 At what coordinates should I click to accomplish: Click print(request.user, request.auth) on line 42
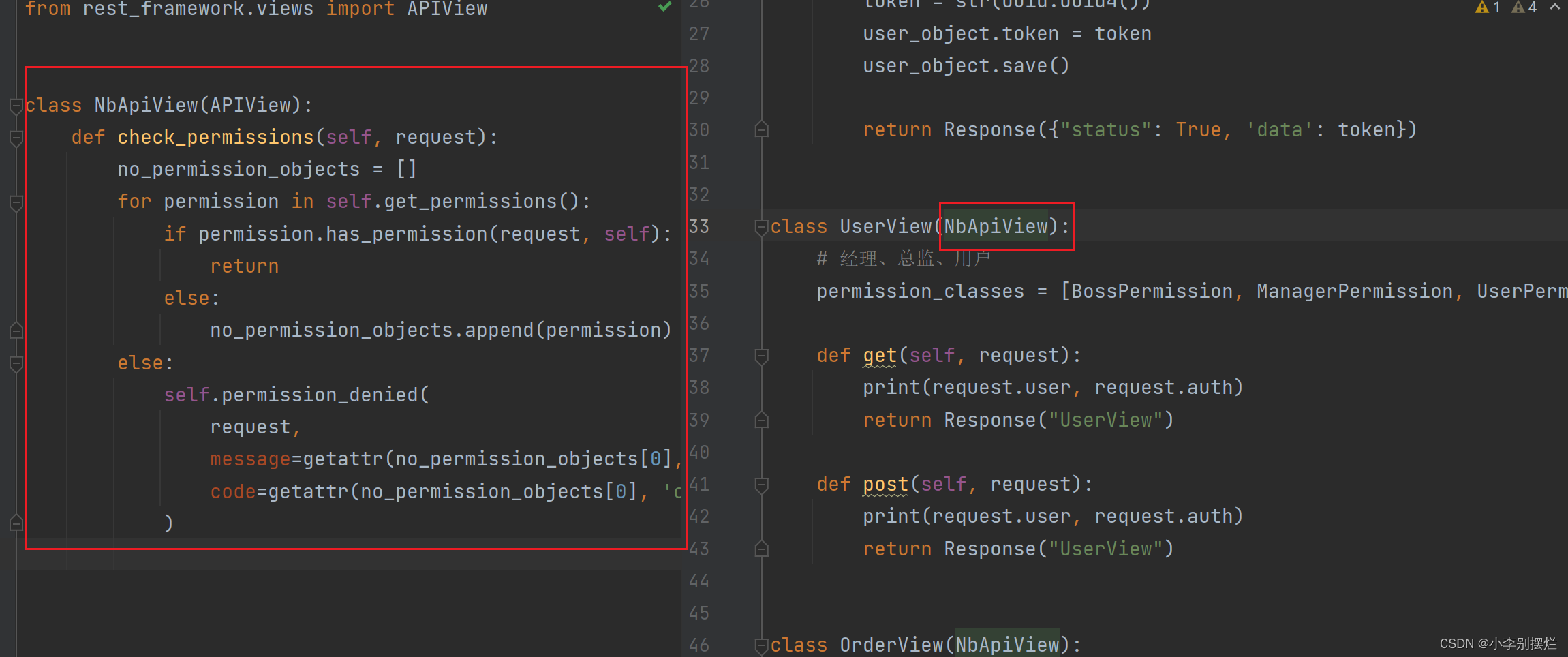coord(1053,516)
